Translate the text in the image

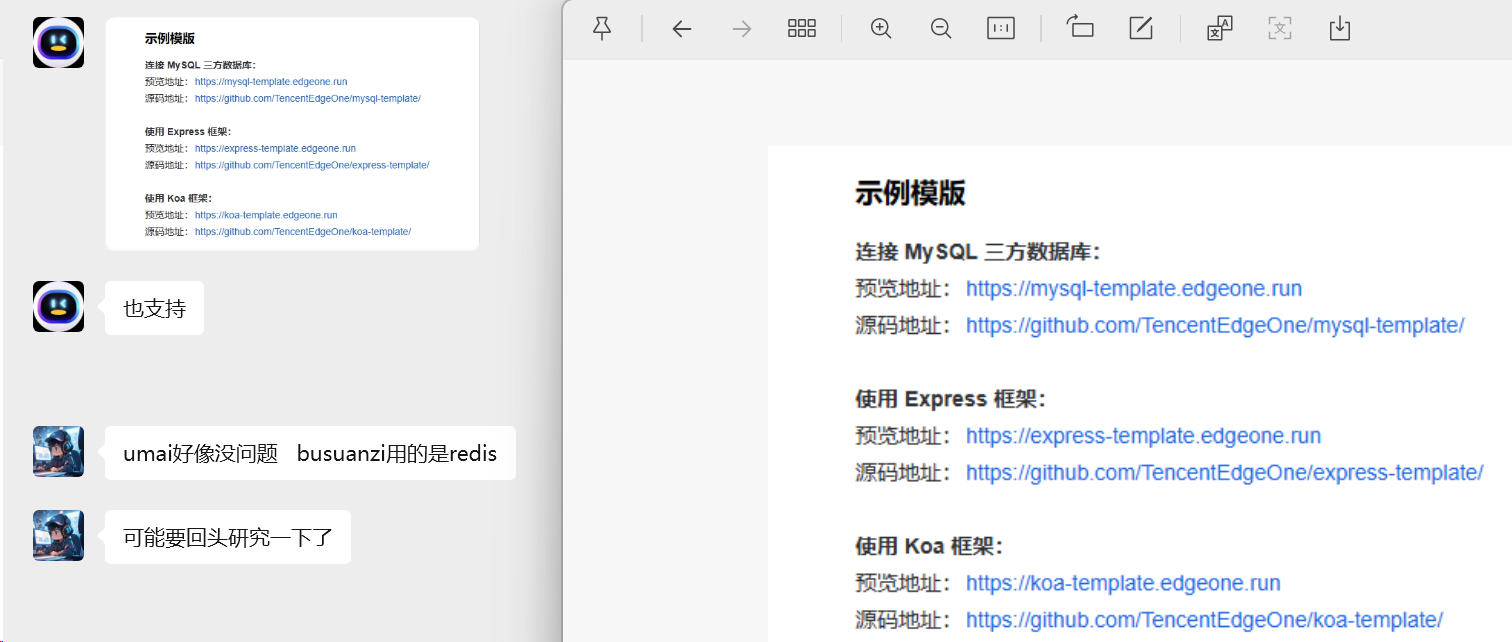[x=1220, y=28]
